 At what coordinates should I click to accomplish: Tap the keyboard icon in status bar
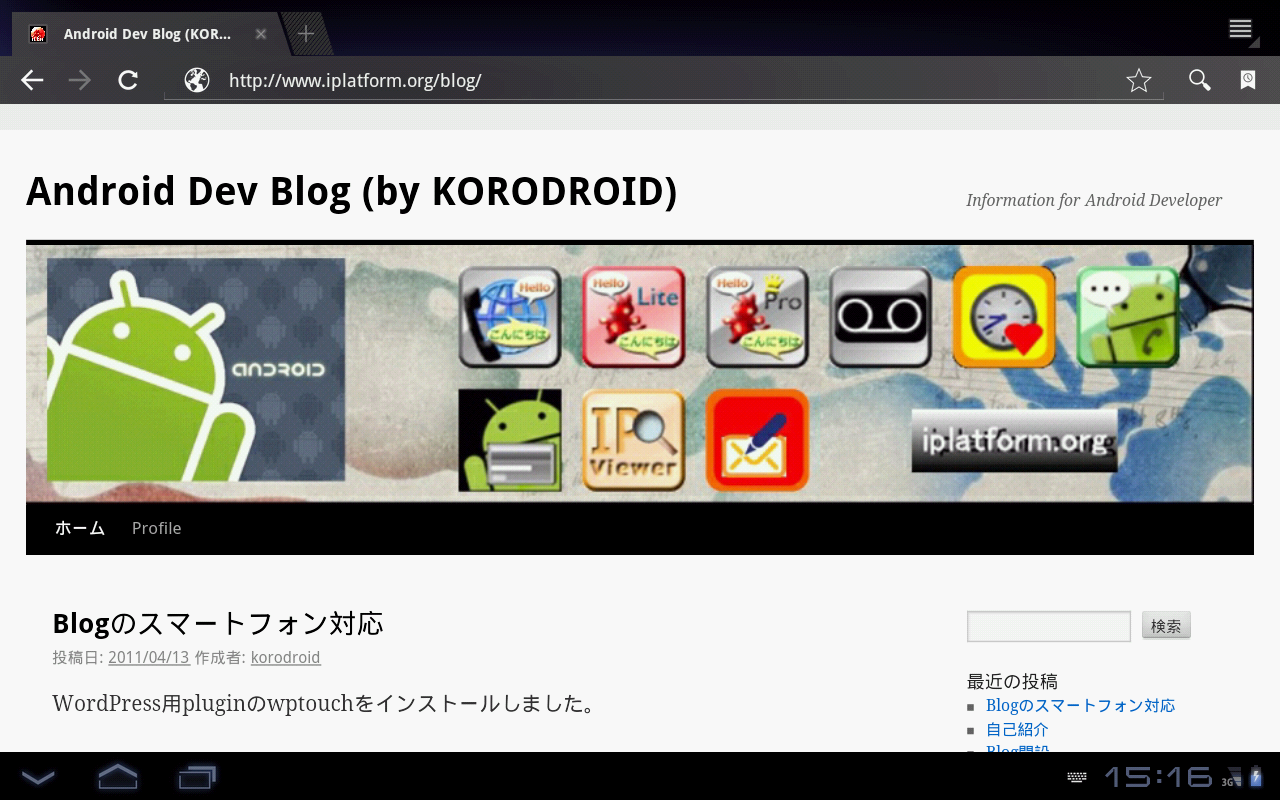1077,777
